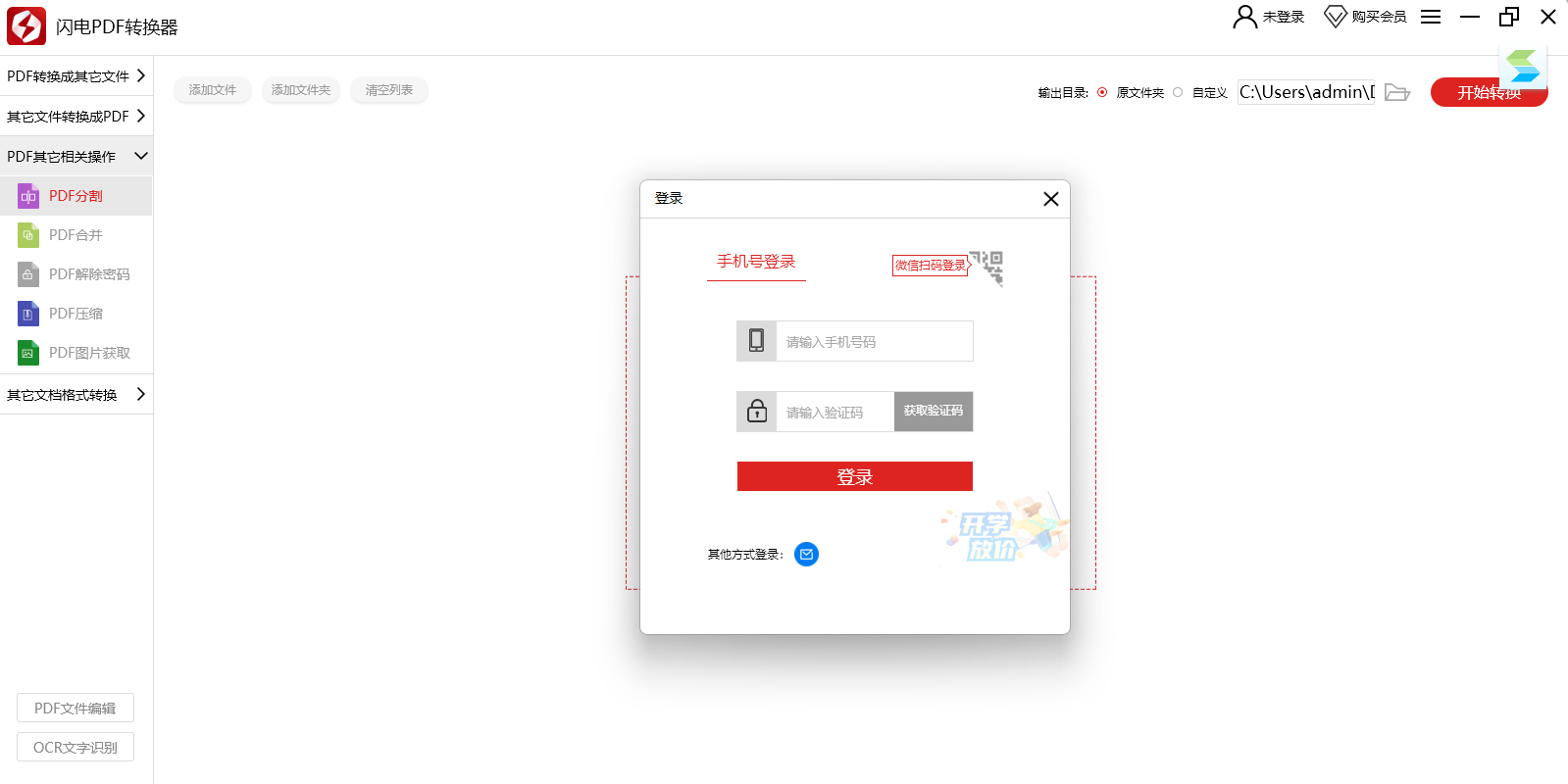Click the 添加文件夹 button
The width and height of the screenshot is (1568, 784).
coord(301,90)
